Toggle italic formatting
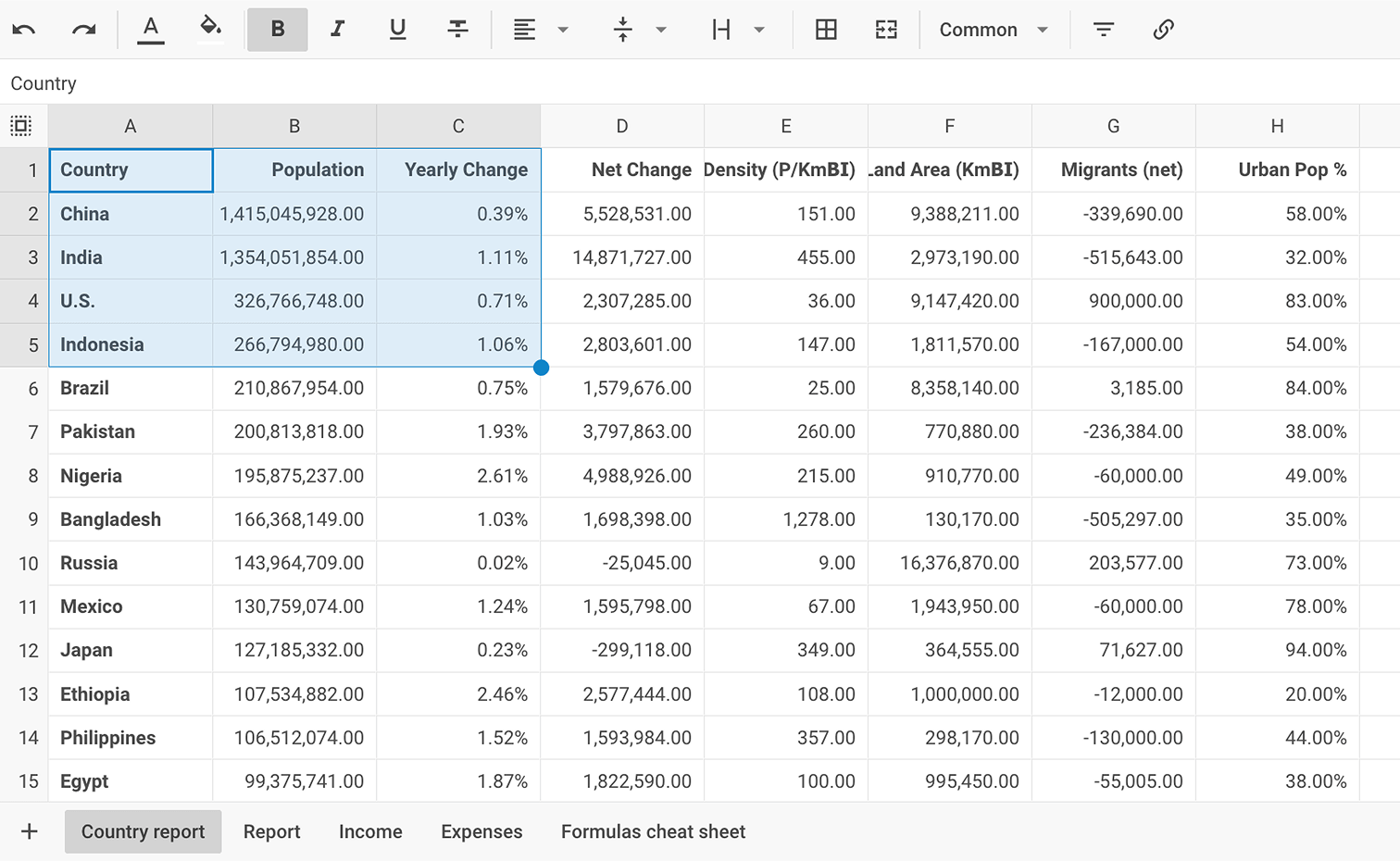Image resolution: width=1400 pixels, height=861 pixels. pyautogui.click(x=338, y=30)
